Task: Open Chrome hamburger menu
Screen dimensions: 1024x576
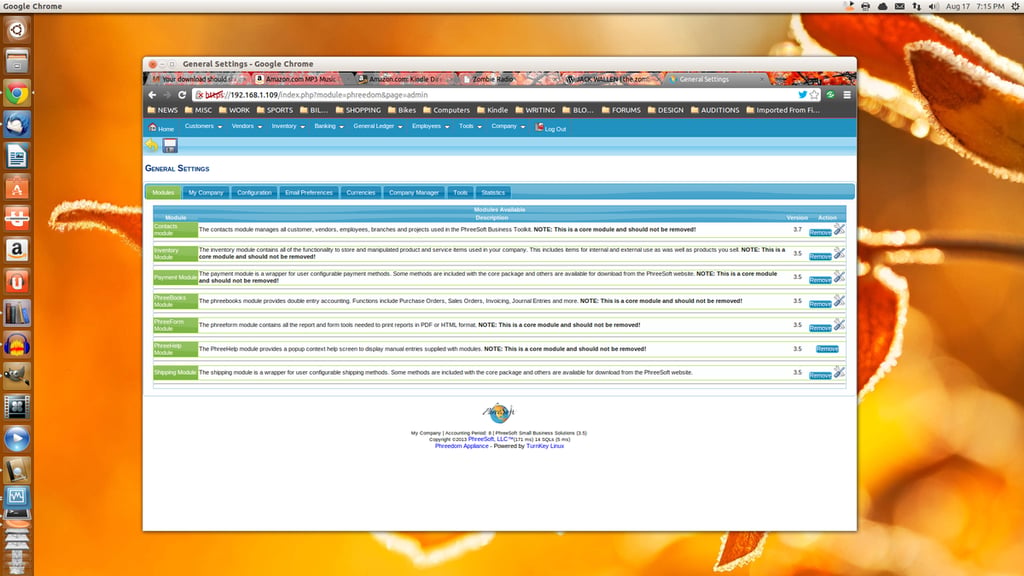Action: 847,95
